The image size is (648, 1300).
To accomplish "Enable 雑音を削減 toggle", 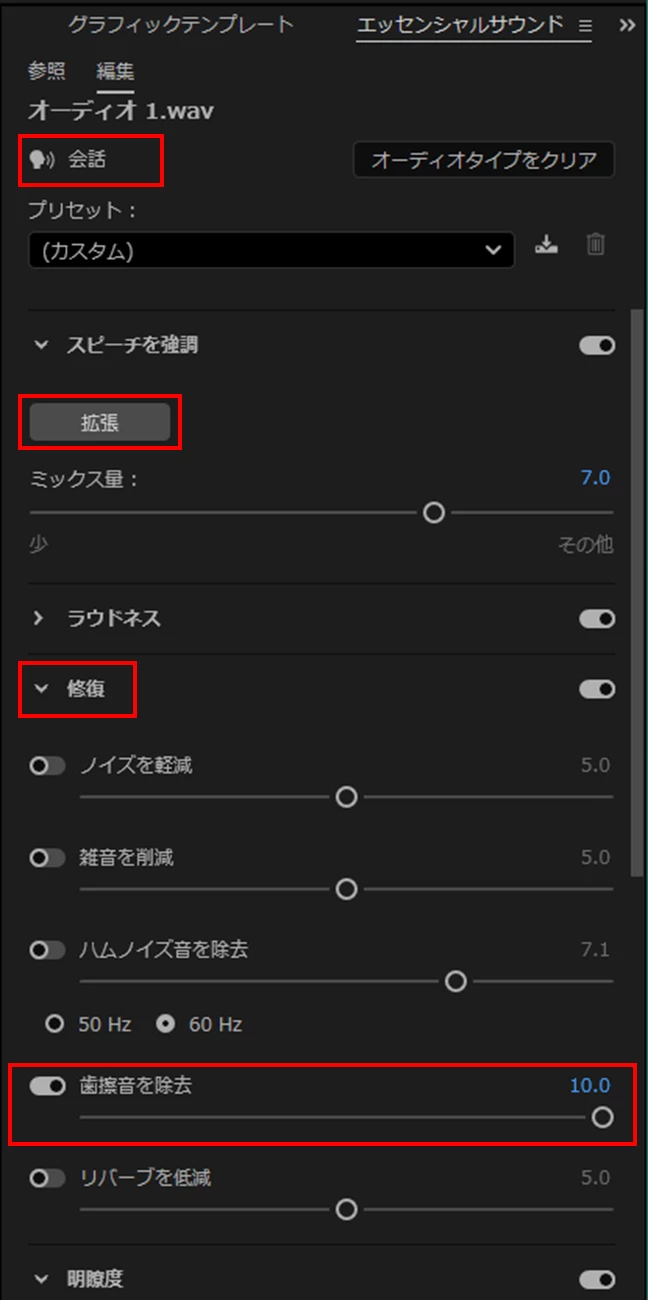I will click(47, 858).
